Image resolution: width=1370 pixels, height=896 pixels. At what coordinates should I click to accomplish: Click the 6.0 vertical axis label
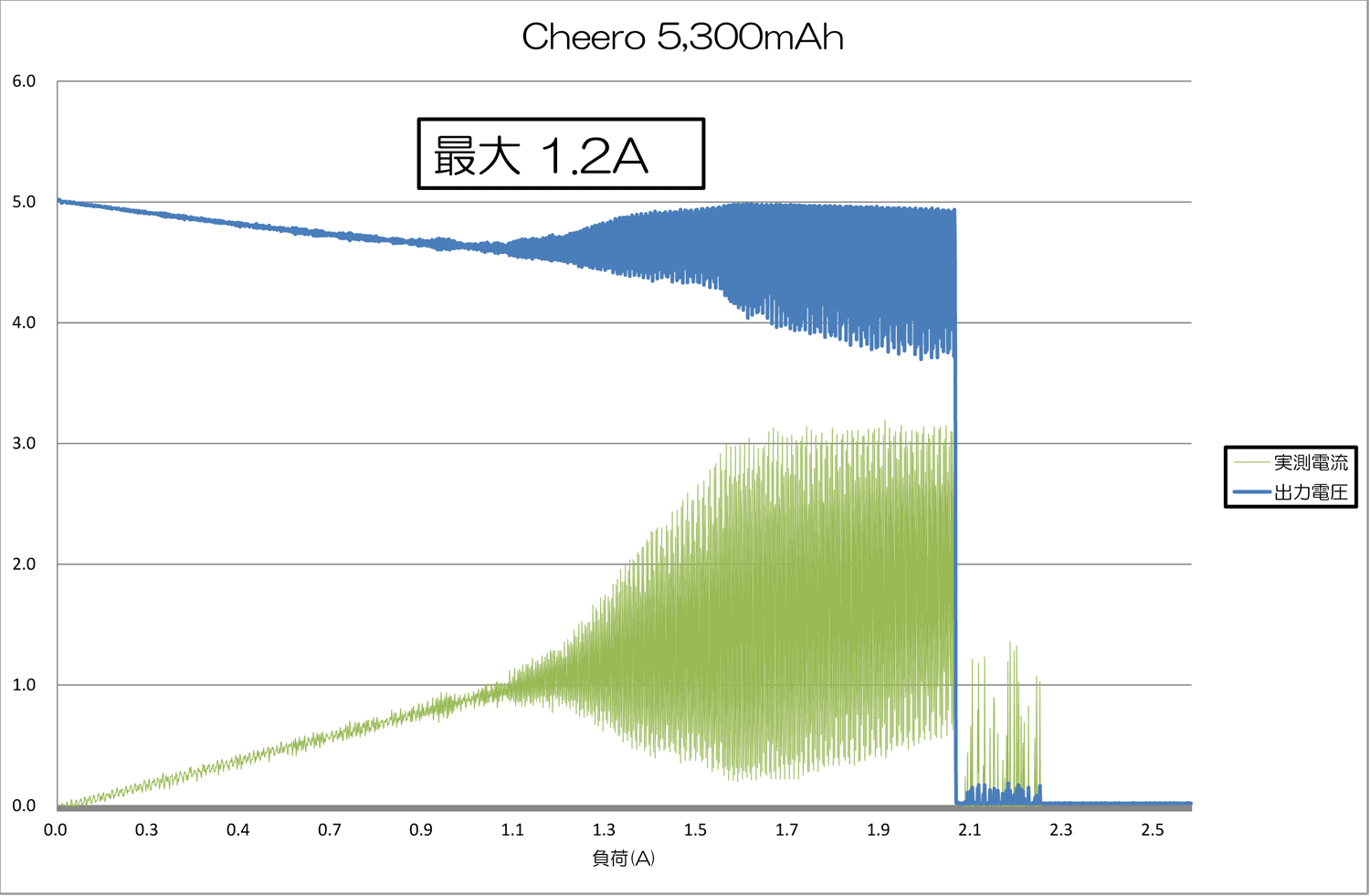[24, 81]
